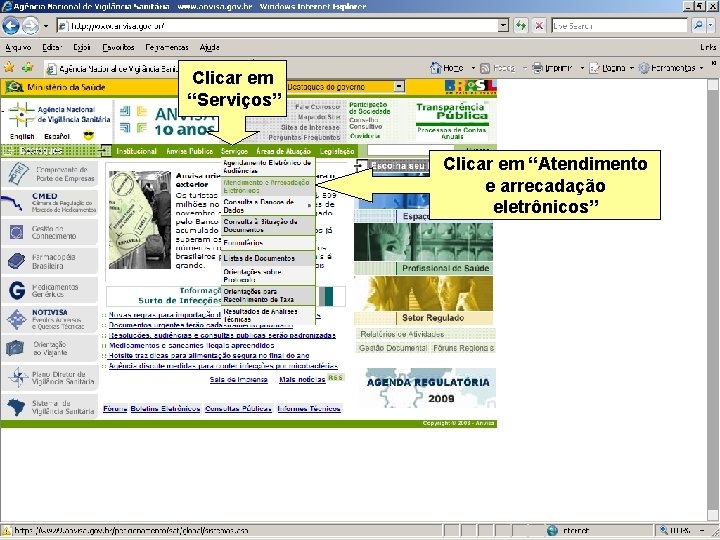Click the status bar Internet zone globe icon

click(552, 531)
